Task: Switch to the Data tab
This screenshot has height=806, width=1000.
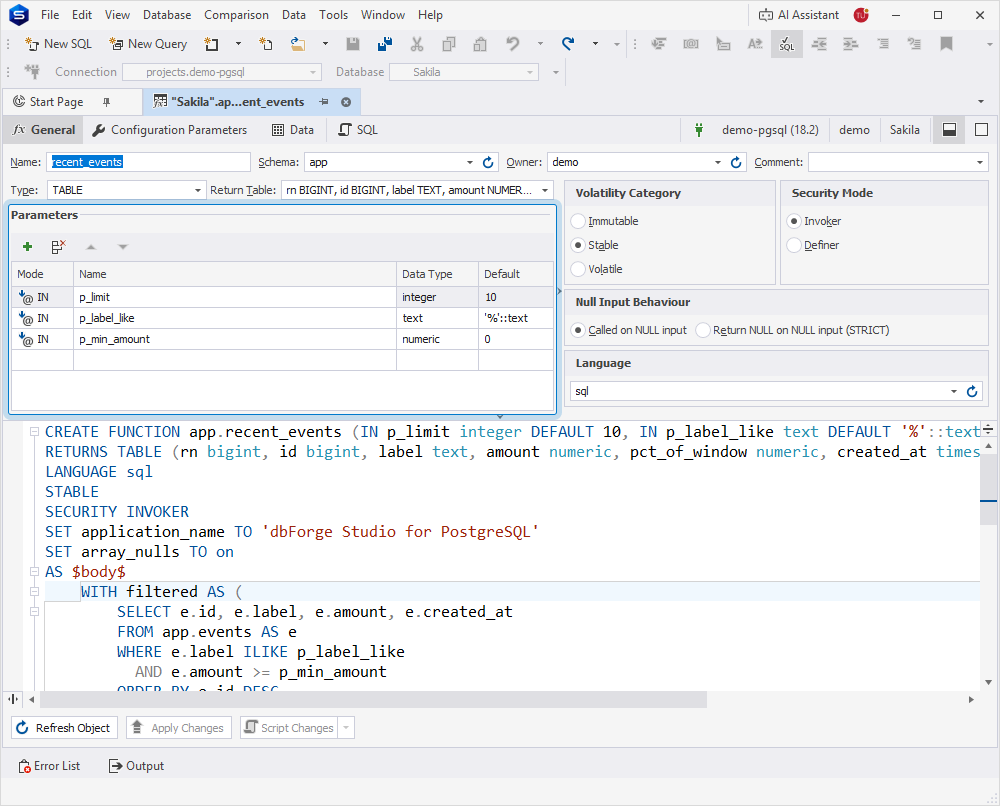Action: coord(293,130)
